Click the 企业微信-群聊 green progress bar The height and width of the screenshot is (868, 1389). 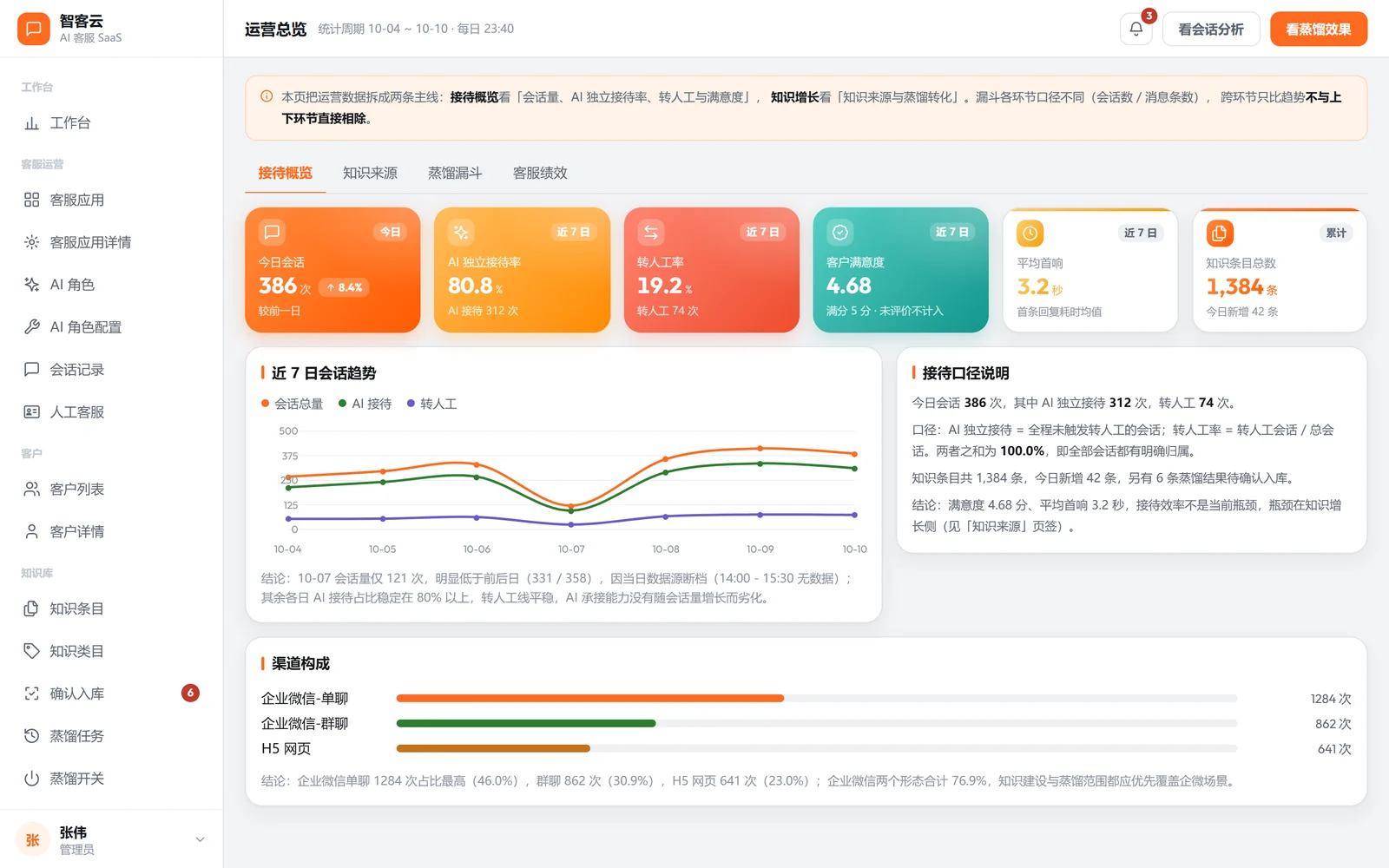point(526,723)
